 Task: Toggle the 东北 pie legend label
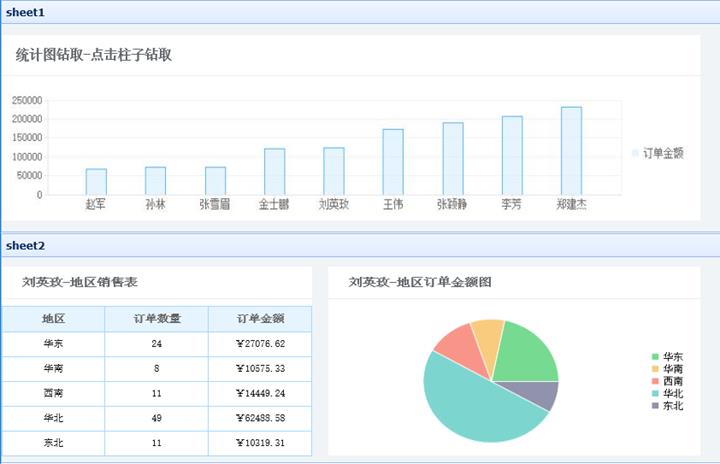click(x=673, y=406)
